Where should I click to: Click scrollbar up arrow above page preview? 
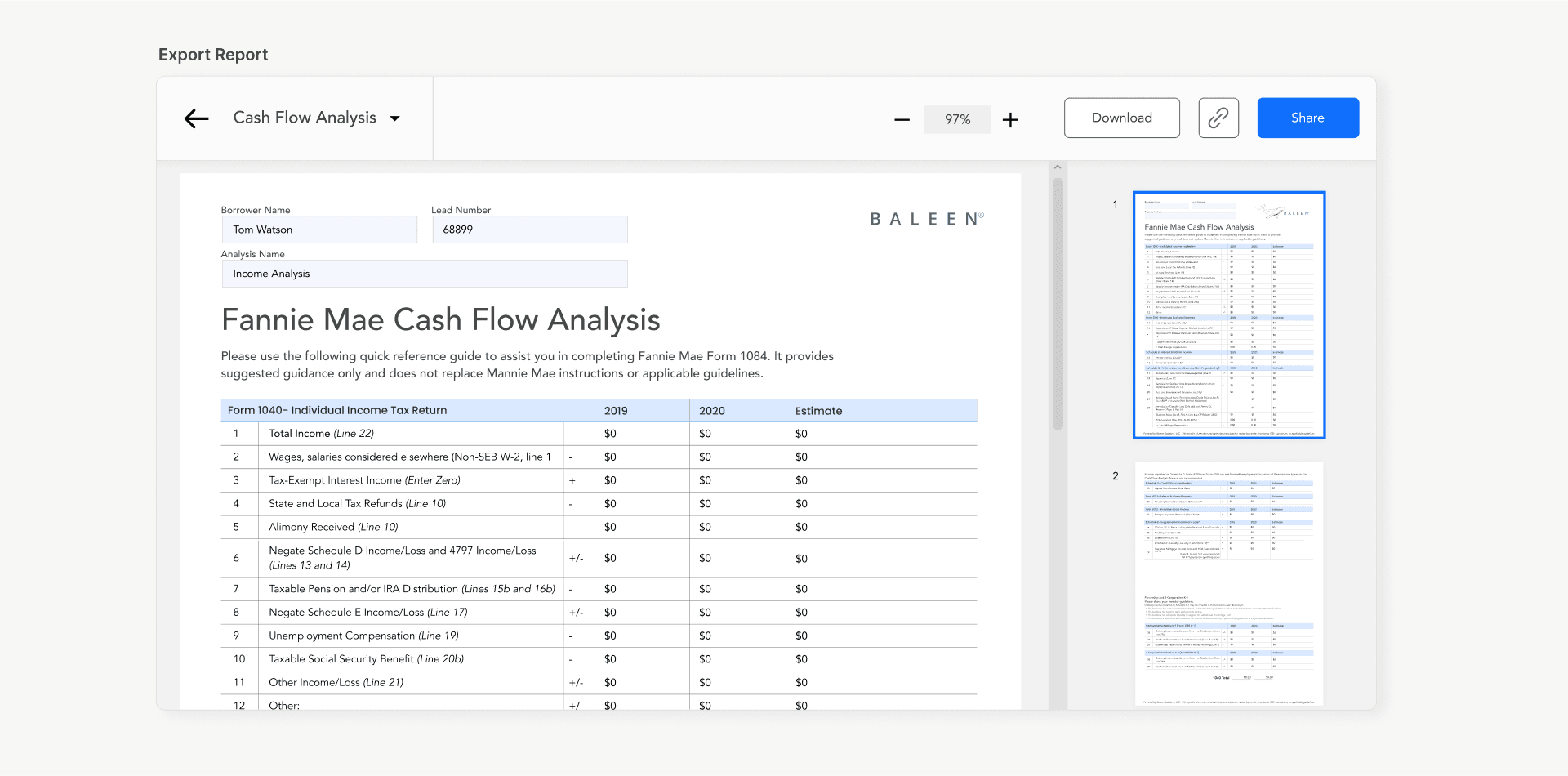(1058, 167)
